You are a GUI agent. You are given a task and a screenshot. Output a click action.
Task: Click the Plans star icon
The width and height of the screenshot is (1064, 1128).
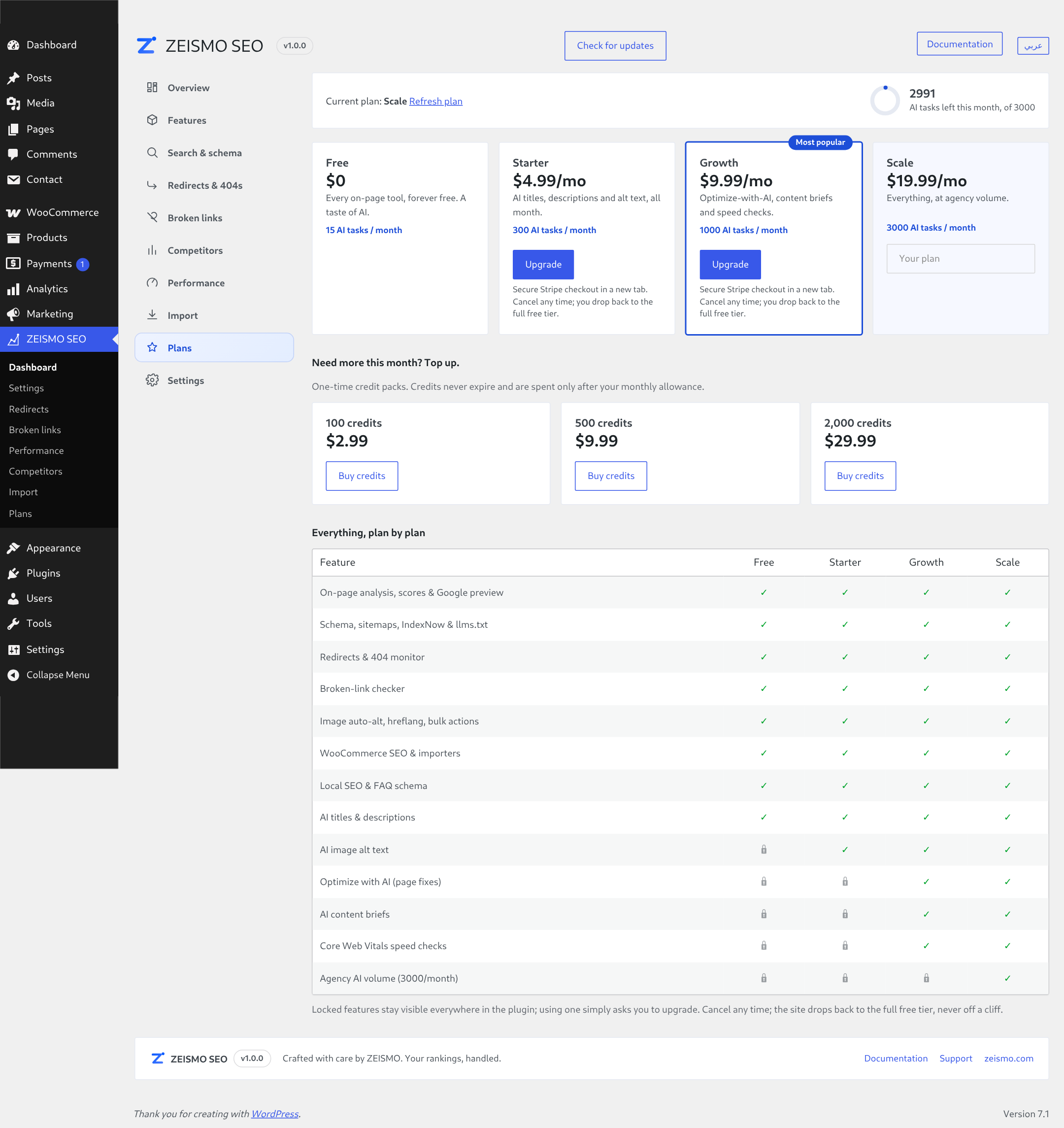152,347
